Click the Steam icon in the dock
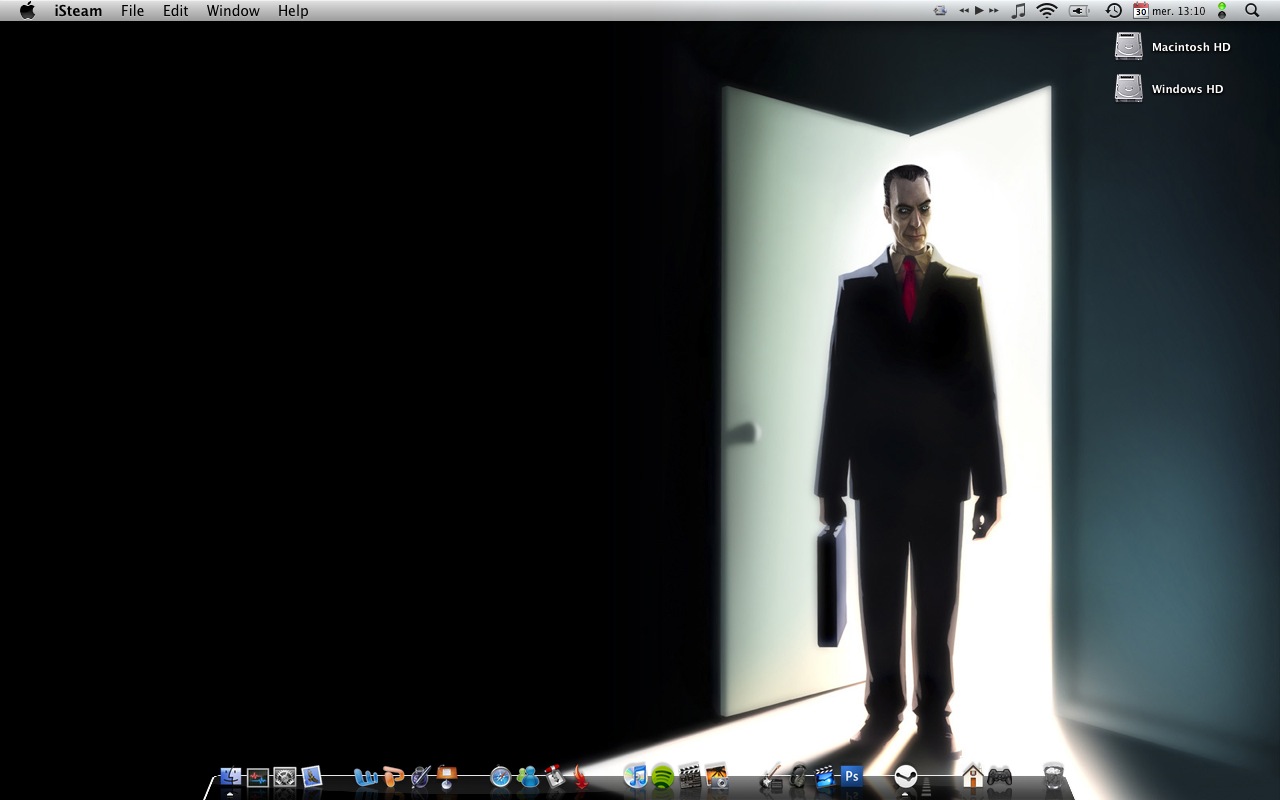The image size is (1280, 800). [905, 777]
